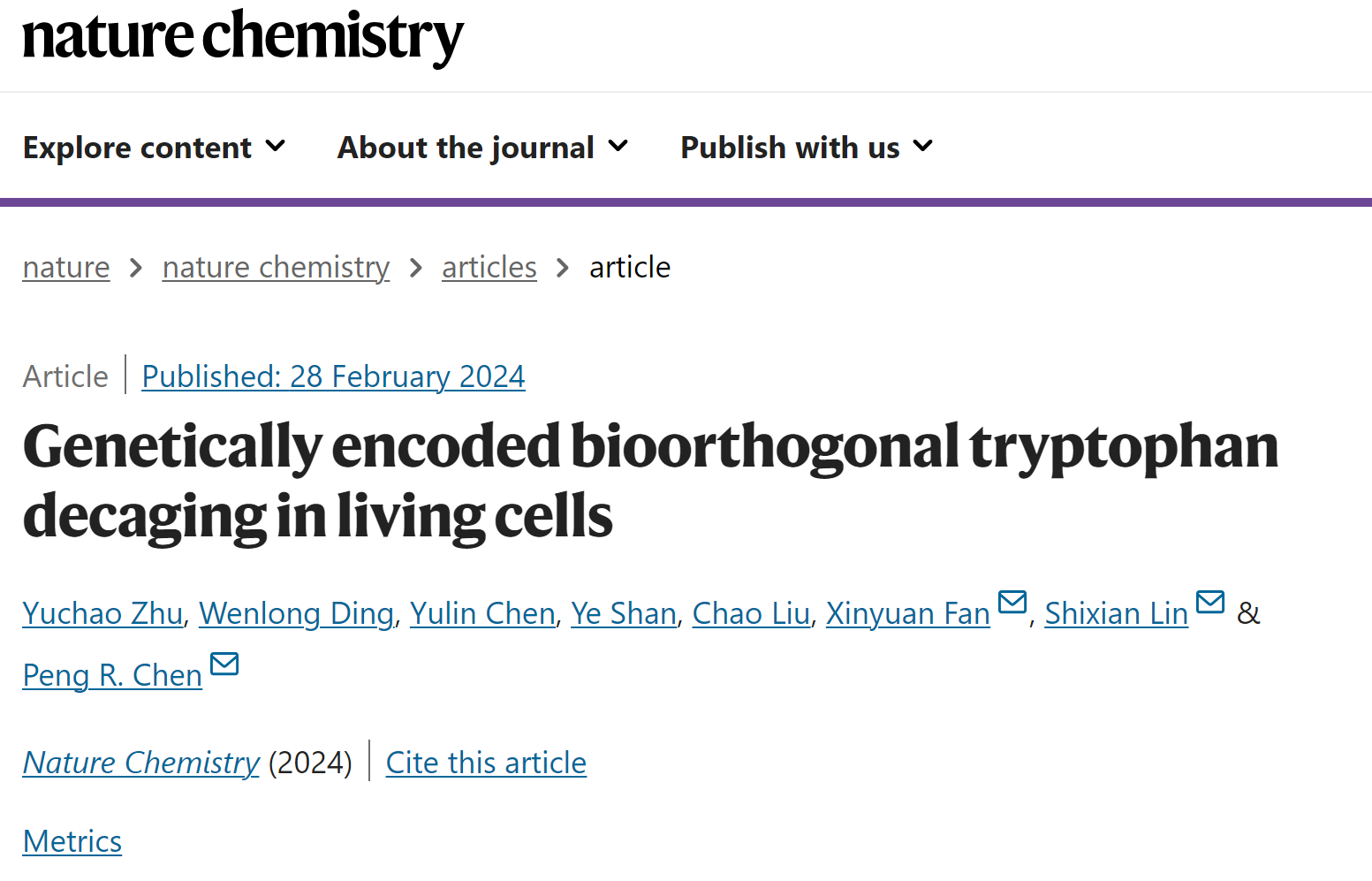Image resolution: width=1372 pixels, height=881 pixels.
Task: Open the Explore content menu
Action: 154,148
